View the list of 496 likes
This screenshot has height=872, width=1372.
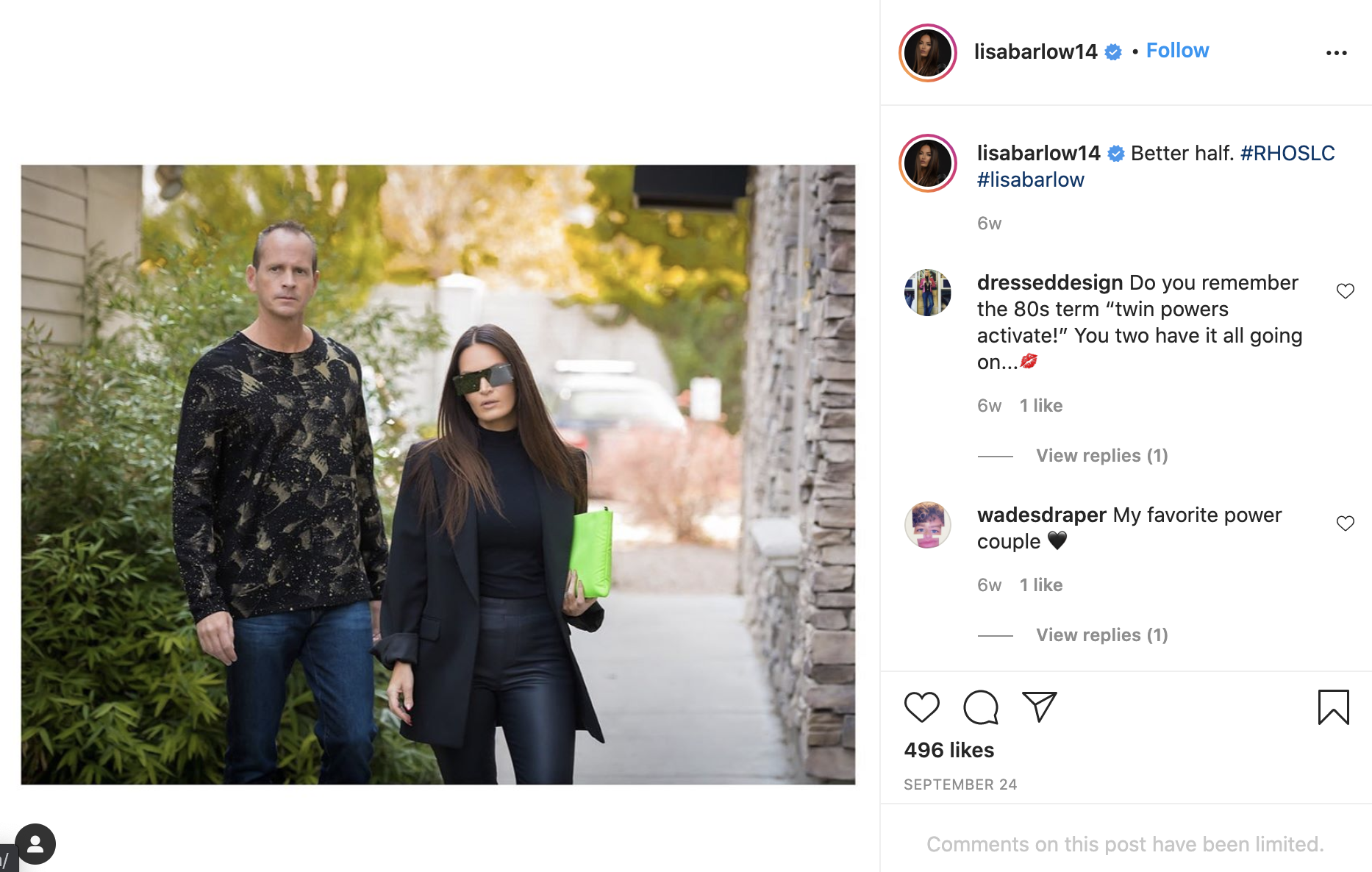click(x=948, y=750)
